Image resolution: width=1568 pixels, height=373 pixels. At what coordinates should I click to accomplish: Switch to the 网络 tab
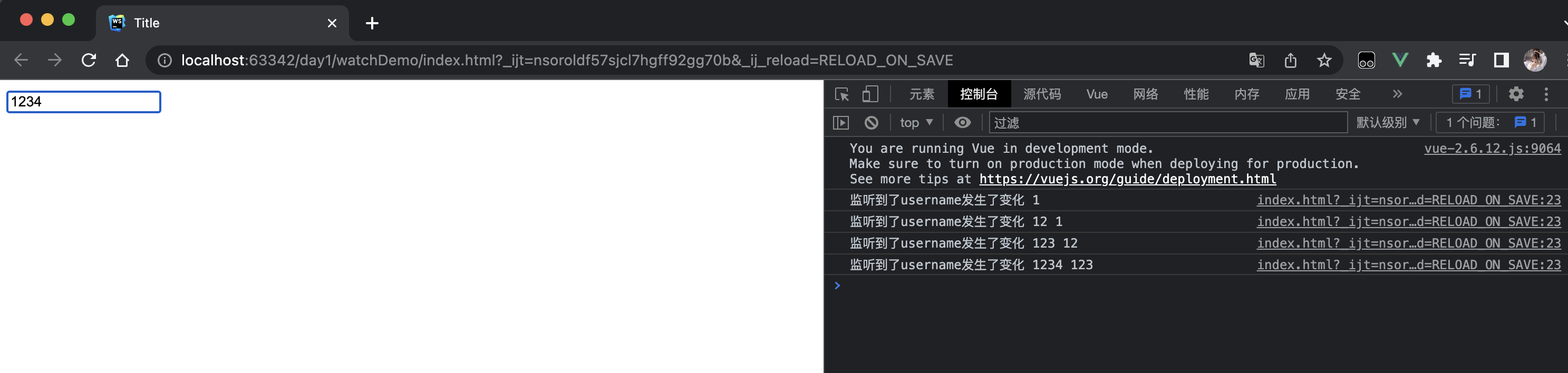pos(1146,94)
